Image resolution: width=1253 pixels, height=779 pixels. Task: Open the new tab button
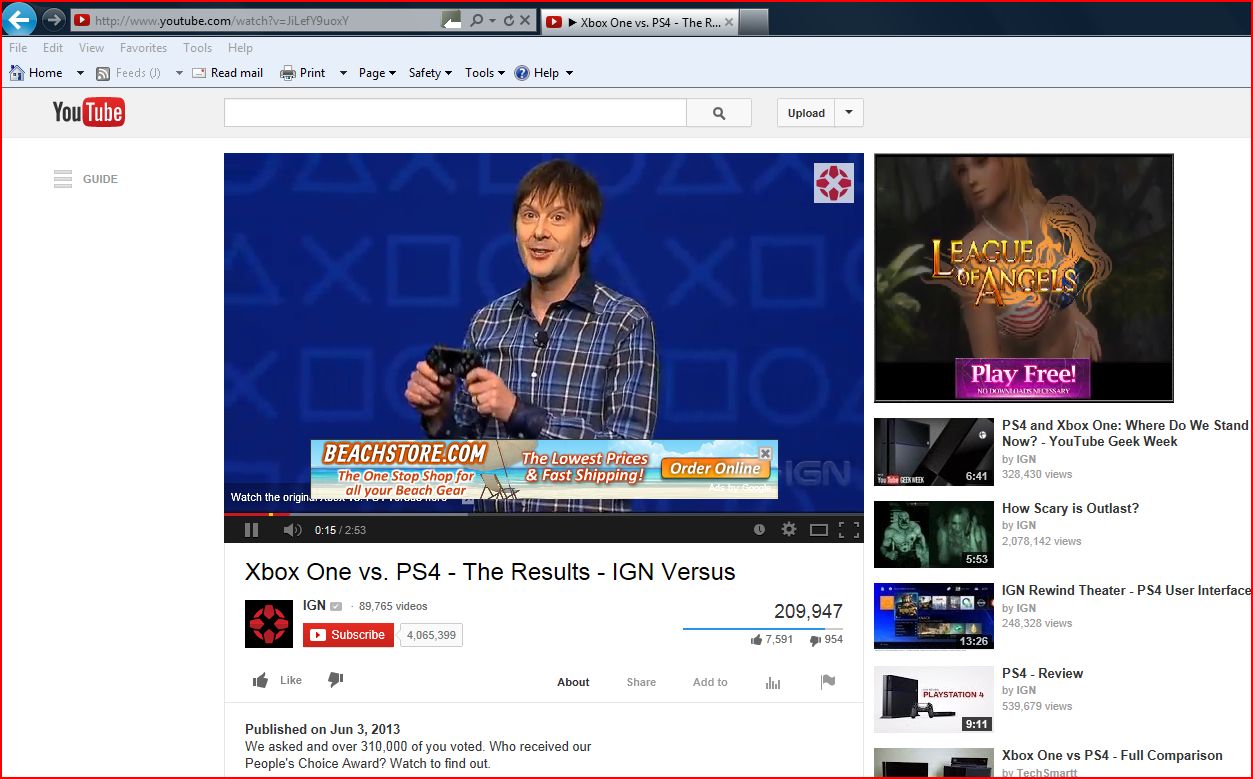click(755, 21)
